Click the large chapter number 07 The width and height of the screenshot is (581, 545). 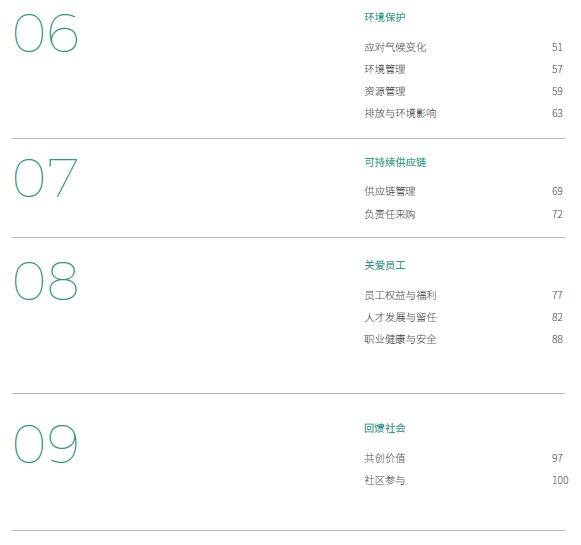[x=46, y=178]
